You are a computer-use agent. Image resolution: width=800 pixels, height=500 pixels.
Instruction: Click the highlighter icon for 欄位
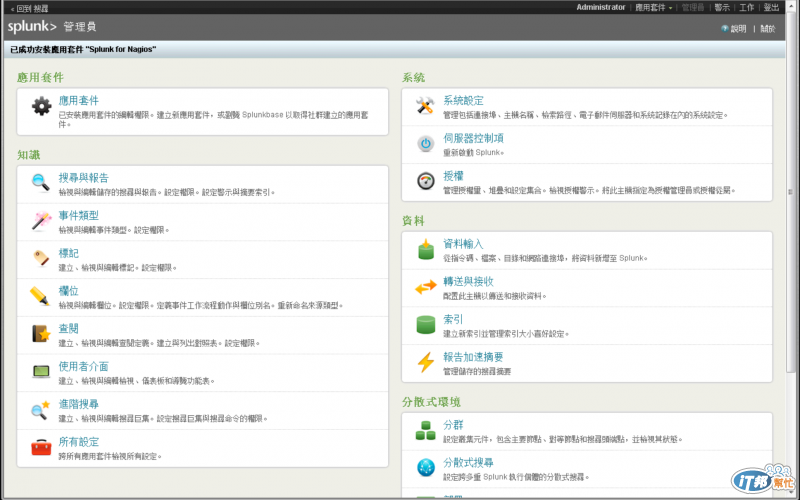point(40,296)
